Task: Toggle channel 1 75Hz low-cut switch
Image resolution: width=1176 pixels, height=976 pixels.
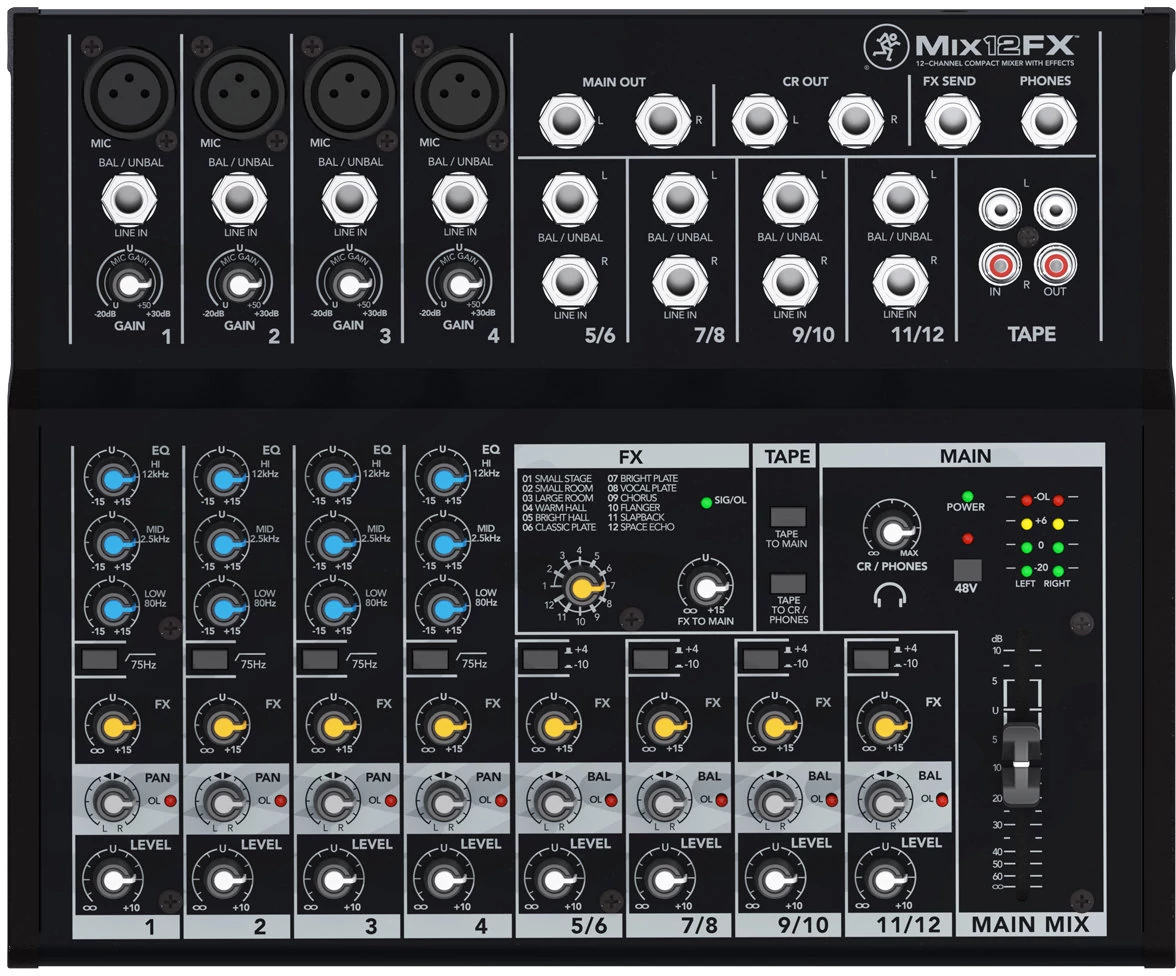Action: coord(99,660)
